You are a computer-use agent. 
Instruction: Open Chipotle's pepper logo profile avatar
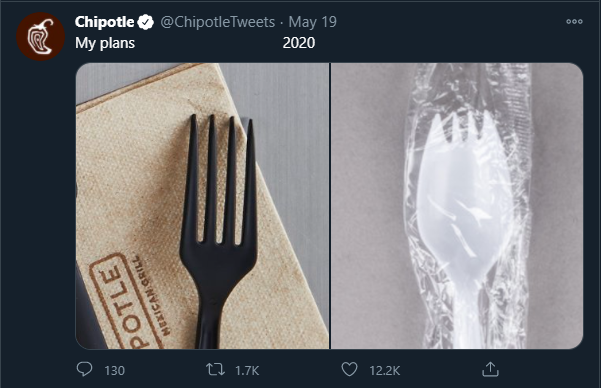(41, 37)
